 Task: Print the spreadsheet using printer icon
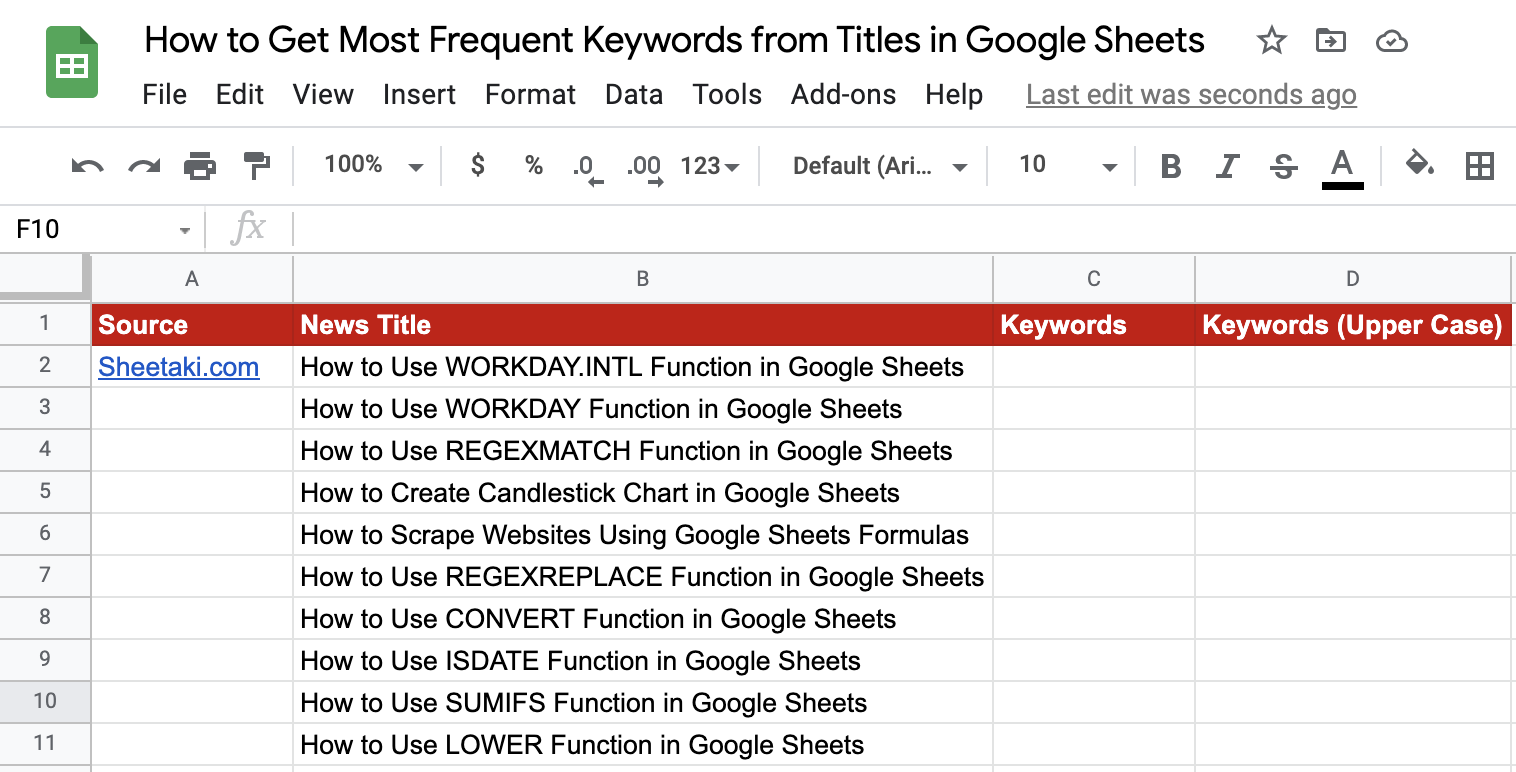point(200,166)
